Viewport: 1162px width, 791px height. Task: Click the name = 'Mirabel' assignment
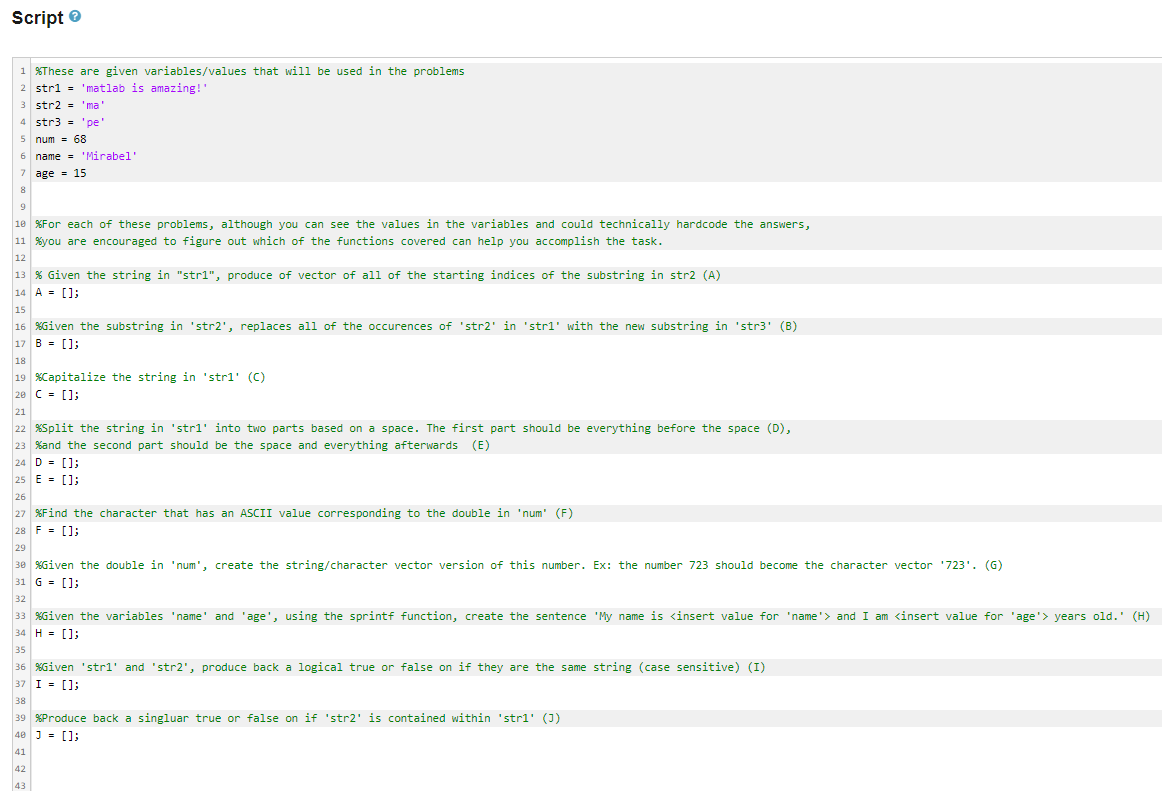pos(85,155)
